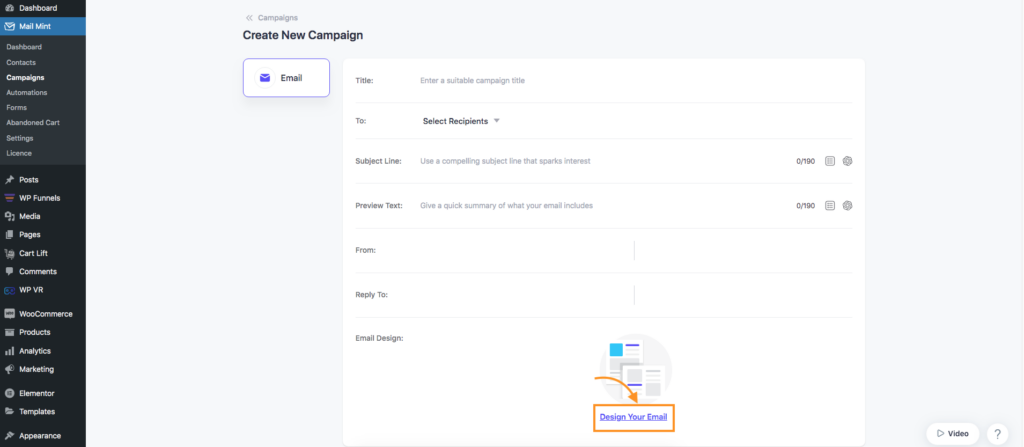
Task: Click the Subject Line emoji/template icon
Action: 829,161
